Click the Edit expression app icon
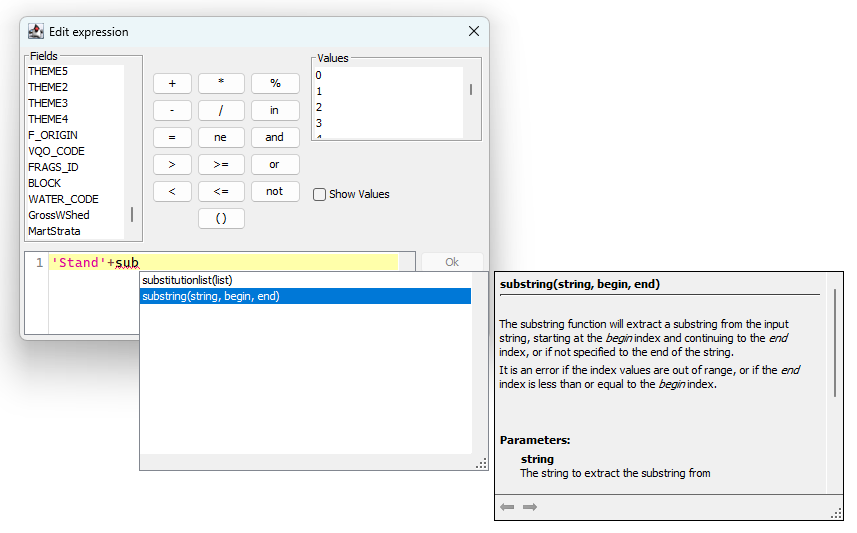 (36, 31)
